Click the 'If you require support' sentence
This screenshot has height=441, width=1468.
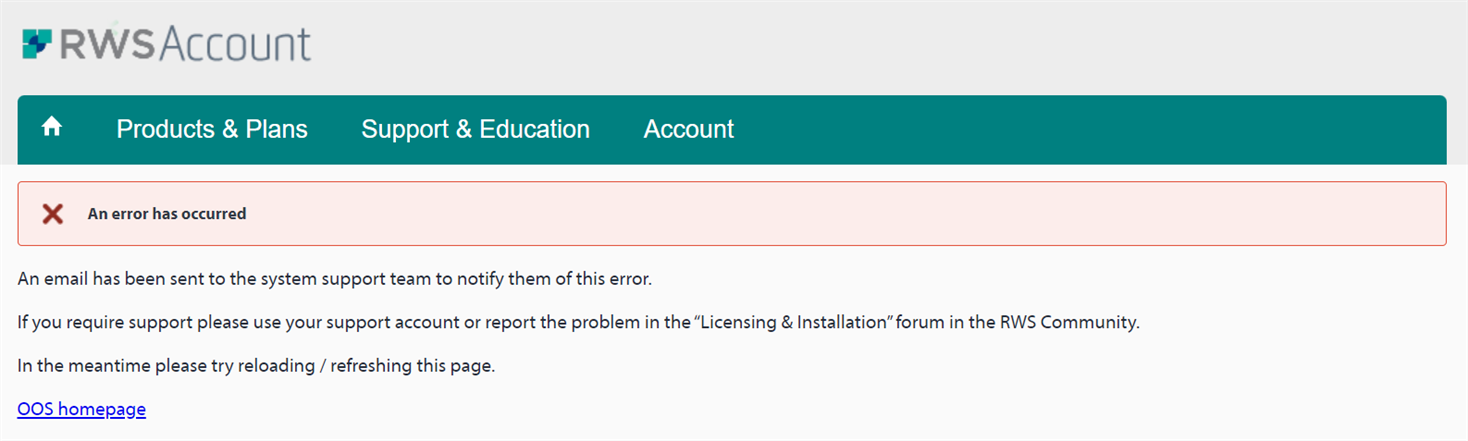(x=579, y=323)
